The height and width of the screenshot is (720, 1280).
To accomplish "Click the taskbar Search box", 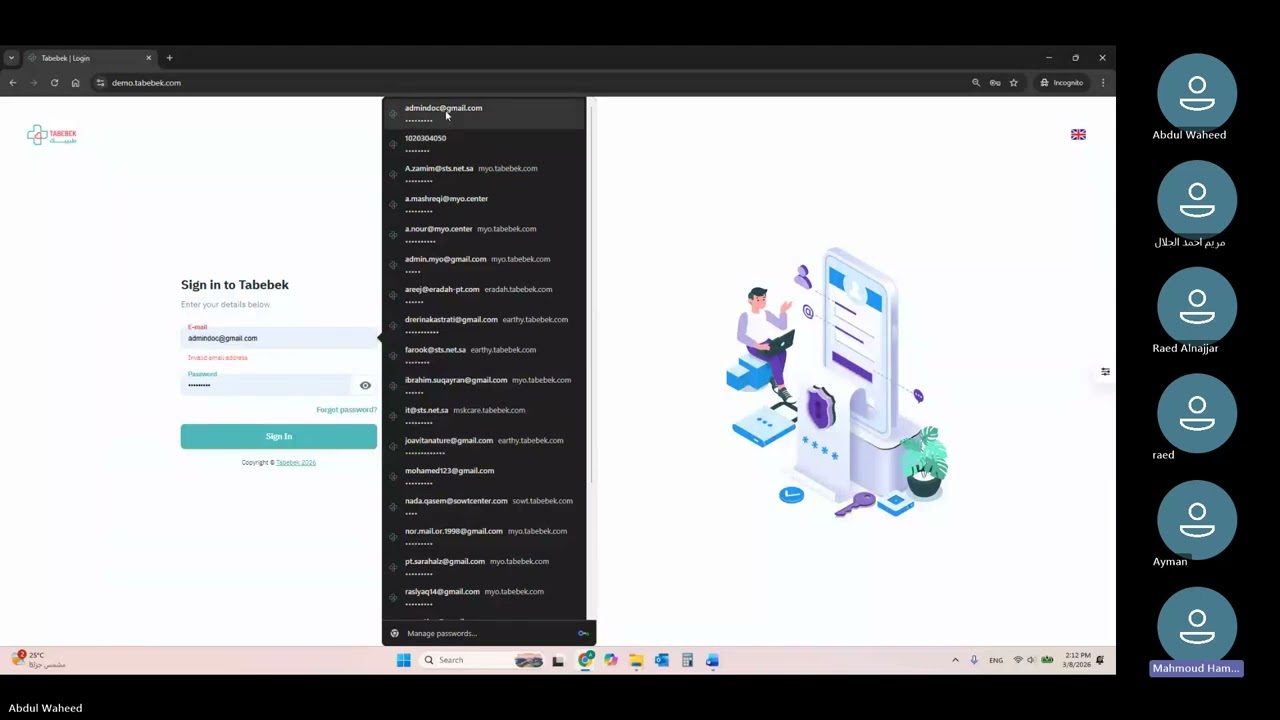I will click(x=482, y=660).
